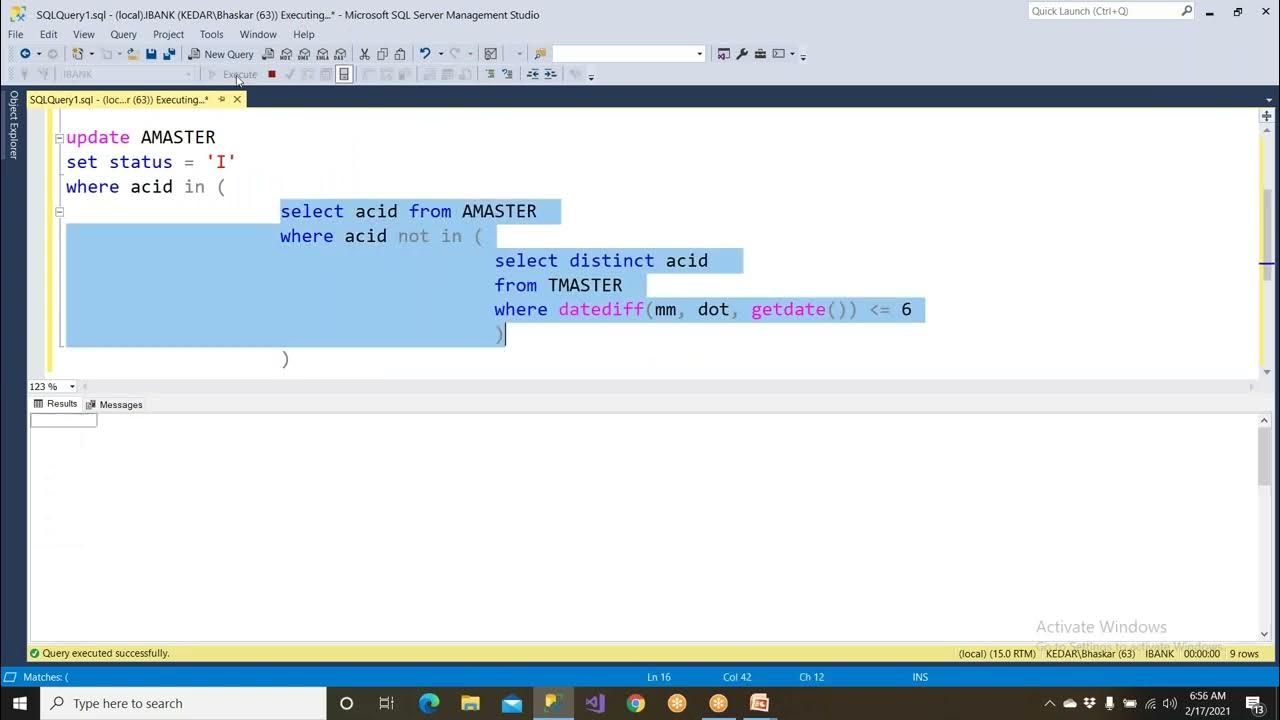
Task: Collapse the update AMASTER statement outline
Action: (59, 138)
